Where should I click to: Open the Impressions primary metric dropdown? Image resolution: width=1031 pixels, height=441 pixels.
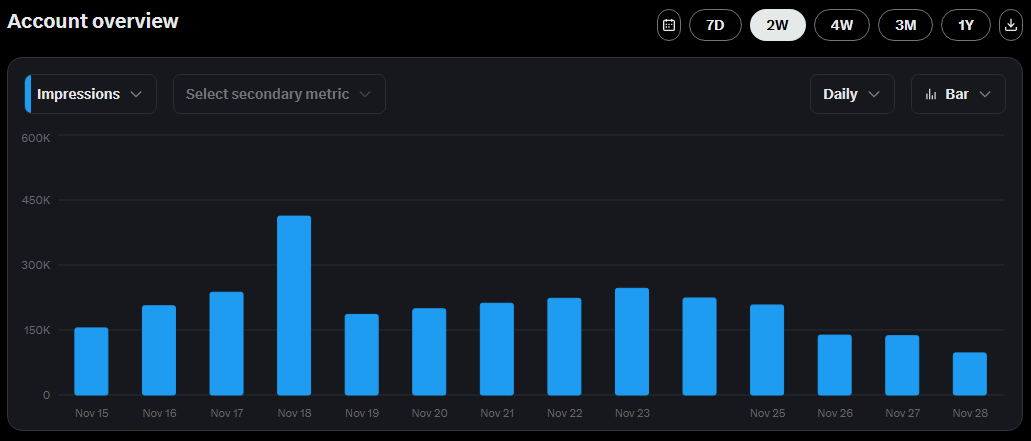(x=91, y=94)
